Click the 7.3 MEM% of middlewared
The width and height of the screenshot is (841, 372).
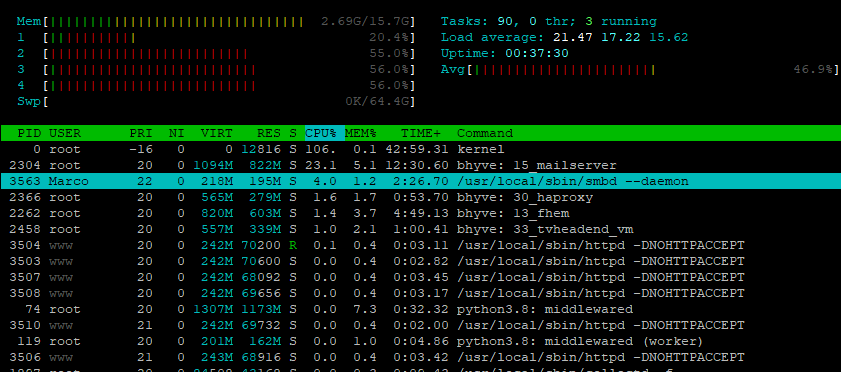[365, 309]
